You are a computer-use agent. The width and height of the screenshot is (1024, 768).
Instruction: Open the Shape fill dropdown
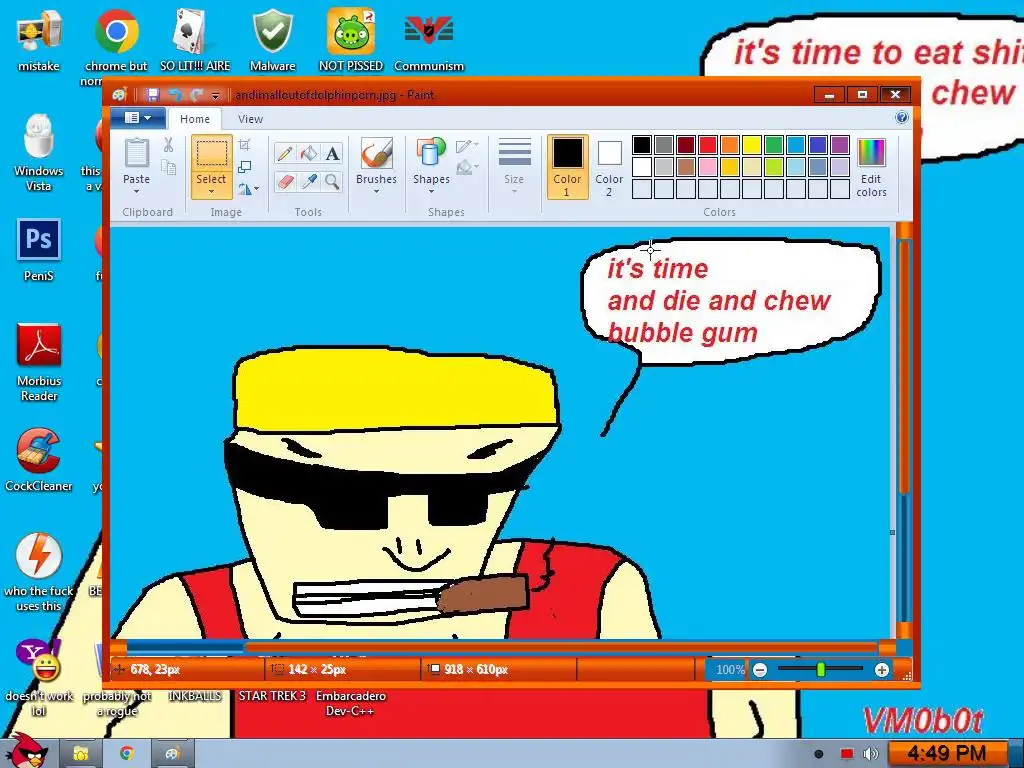467,168
